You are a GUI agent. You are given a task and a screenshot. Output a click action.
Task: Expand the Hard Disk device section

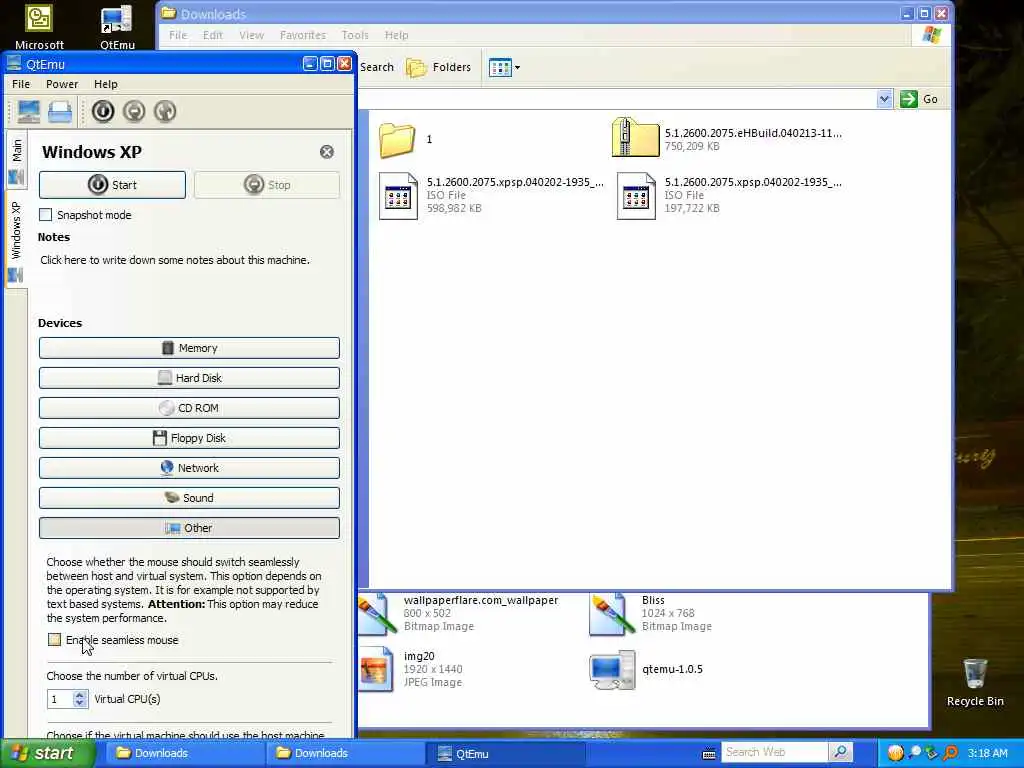click(x=189, y=378)
